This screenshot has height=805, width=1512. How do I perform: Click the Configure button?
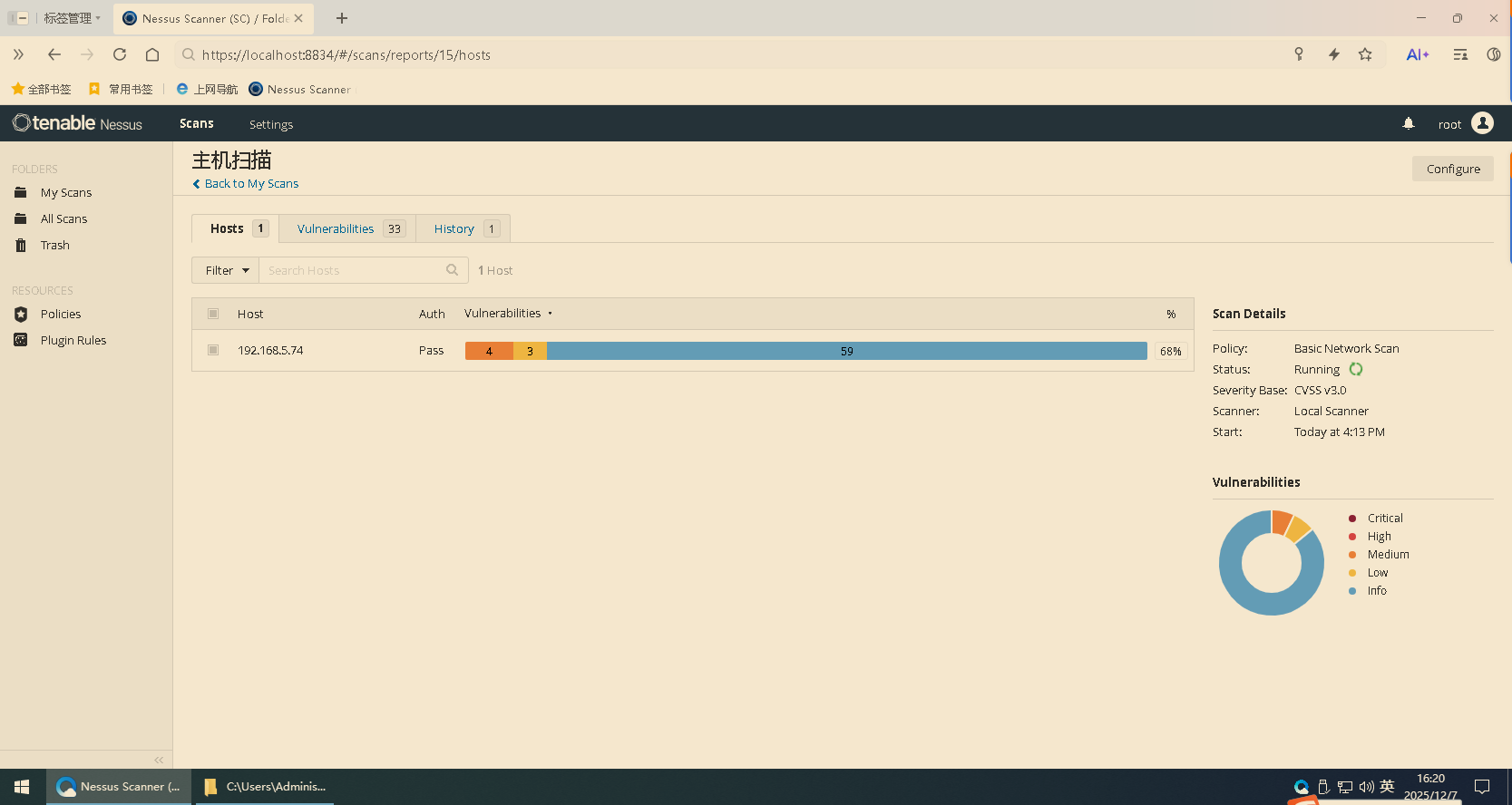[x=1452, y=169]
